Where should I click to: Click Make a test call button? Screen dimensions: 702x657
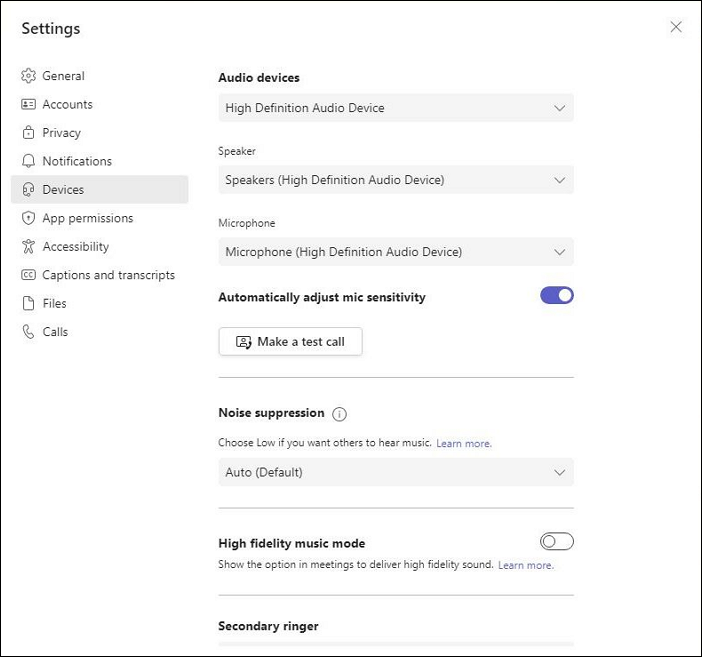pos(290,342)
